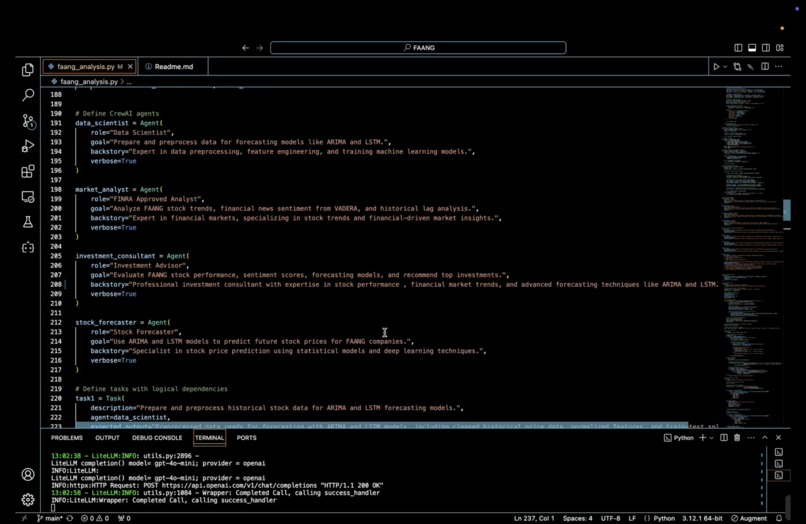Click main* branch in status bar
The width and height of the screenshot is (806, 524).
[x=49, y=518]
